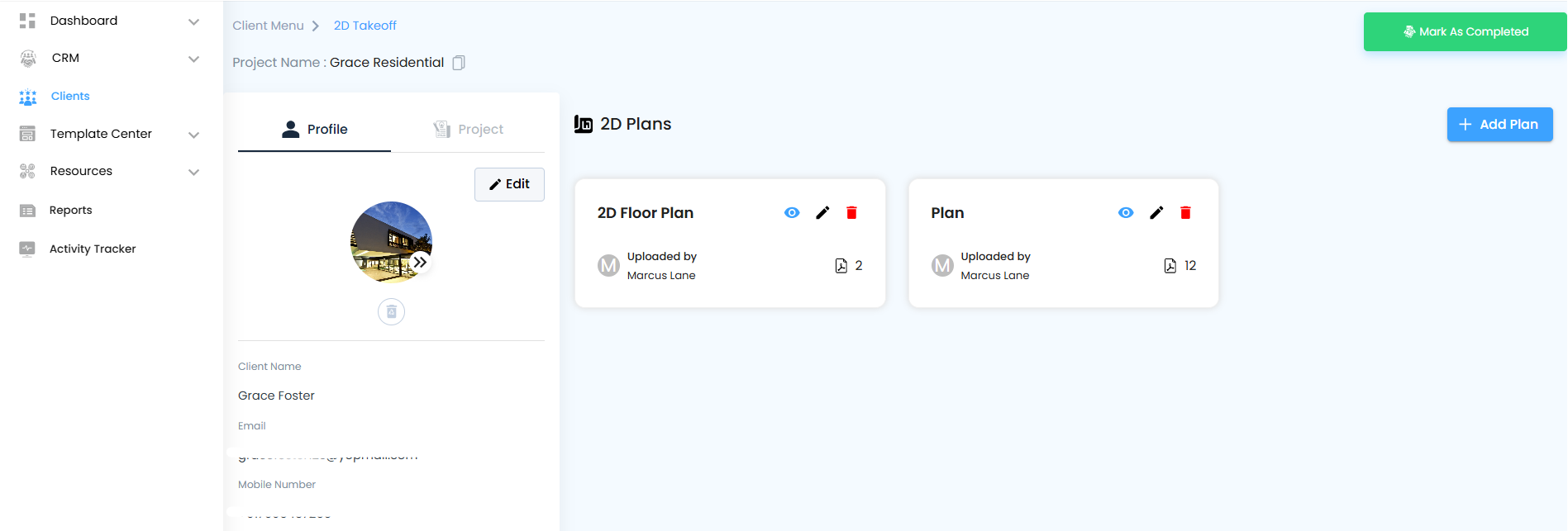Click the trash icon below profile photo
Screen dimensions: 1568x531
tap(391, 312)
